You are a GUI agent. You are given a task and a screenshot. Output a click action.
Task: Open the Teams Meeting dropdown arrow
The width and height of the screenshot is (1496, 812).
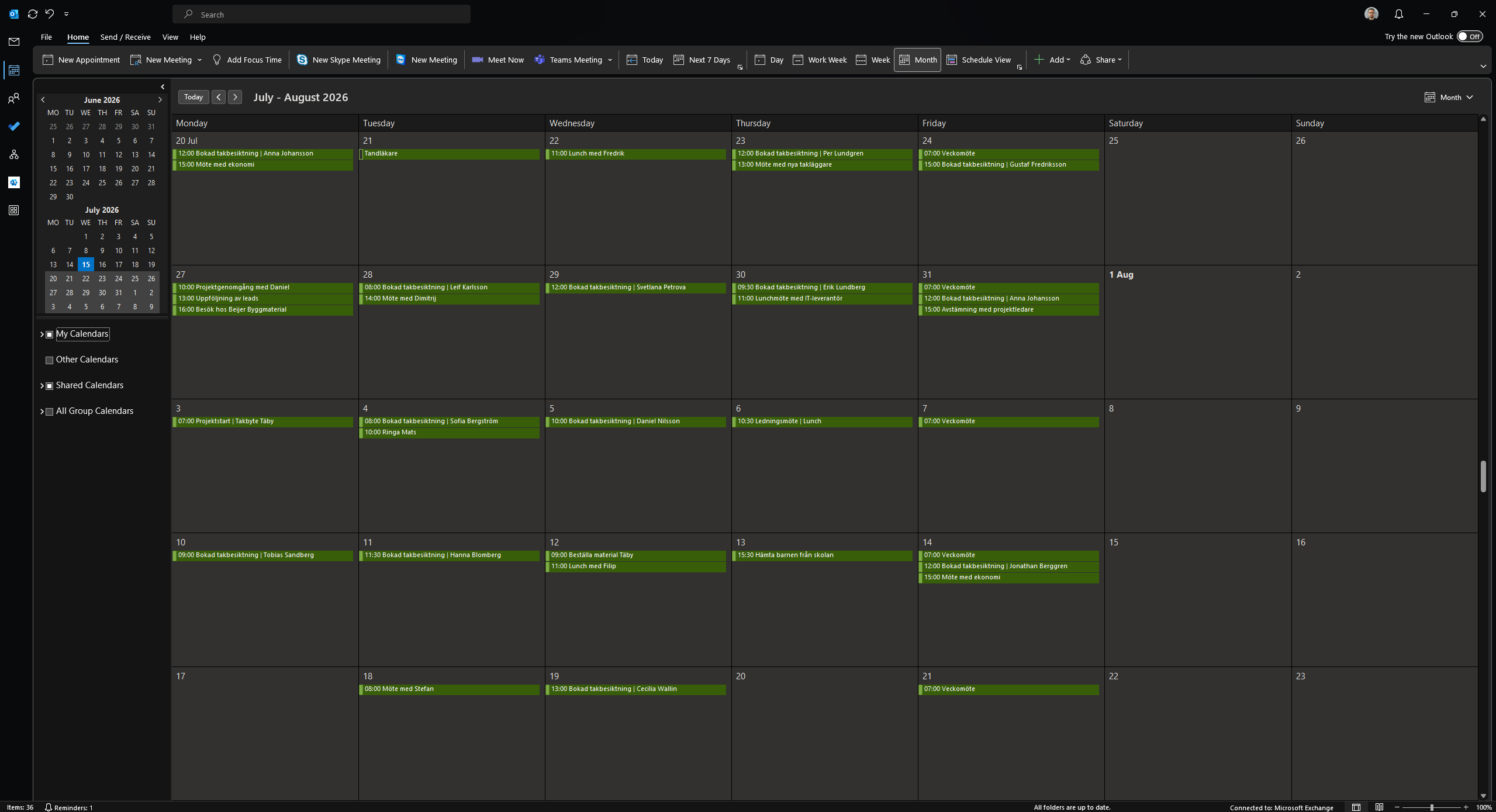[610, 60]
